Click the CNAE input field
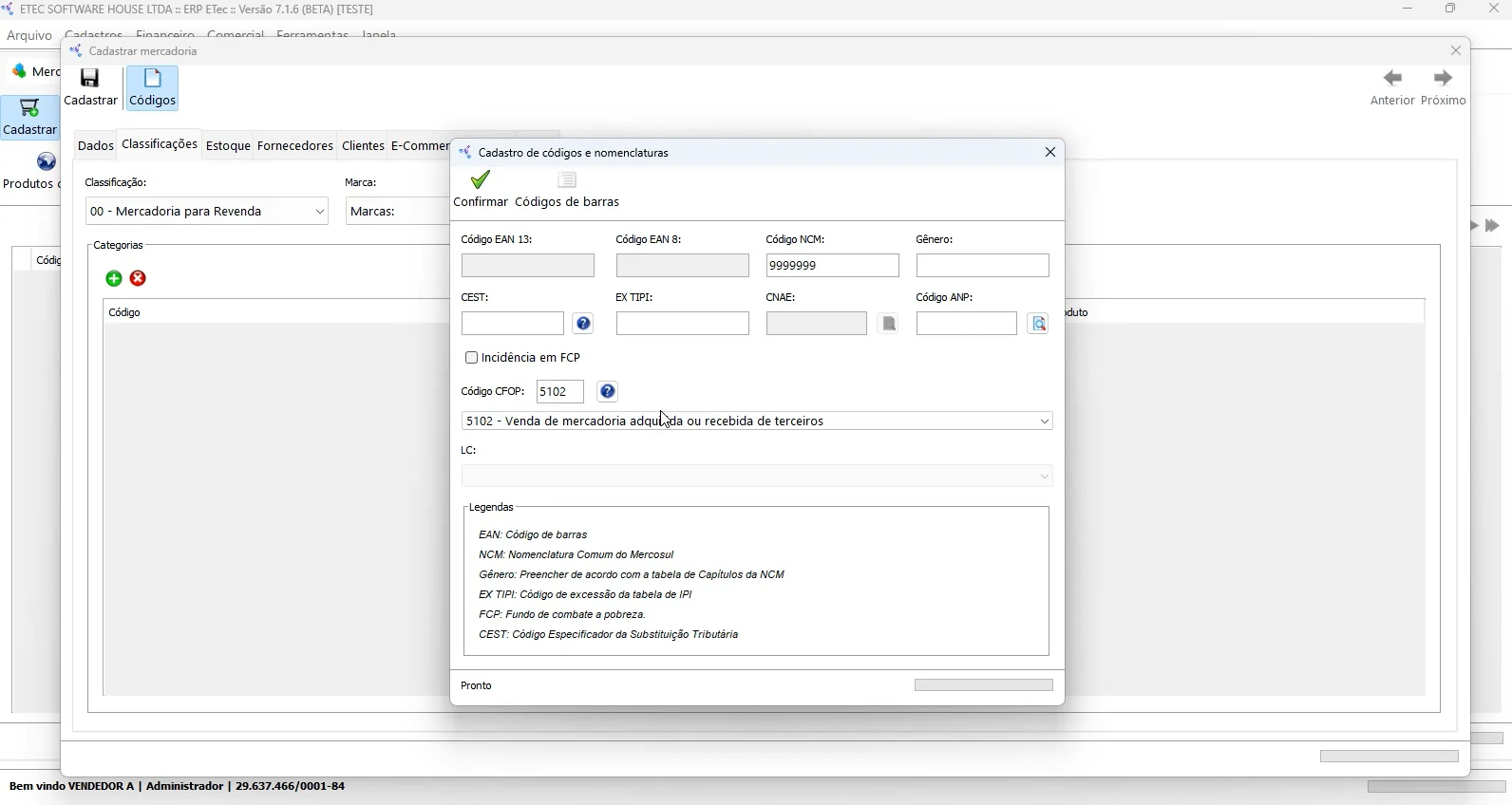 pyautogui.click(x=817, y=324)
